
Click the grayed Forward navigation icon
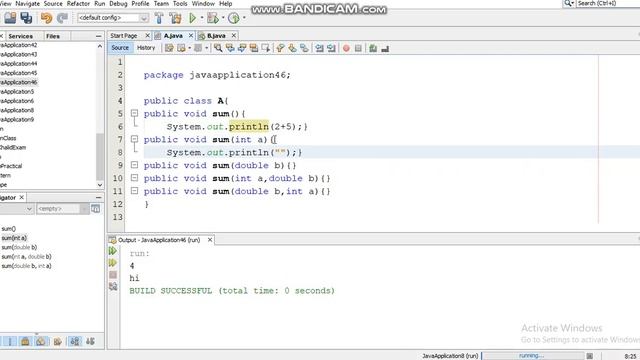tap(198, 48)
